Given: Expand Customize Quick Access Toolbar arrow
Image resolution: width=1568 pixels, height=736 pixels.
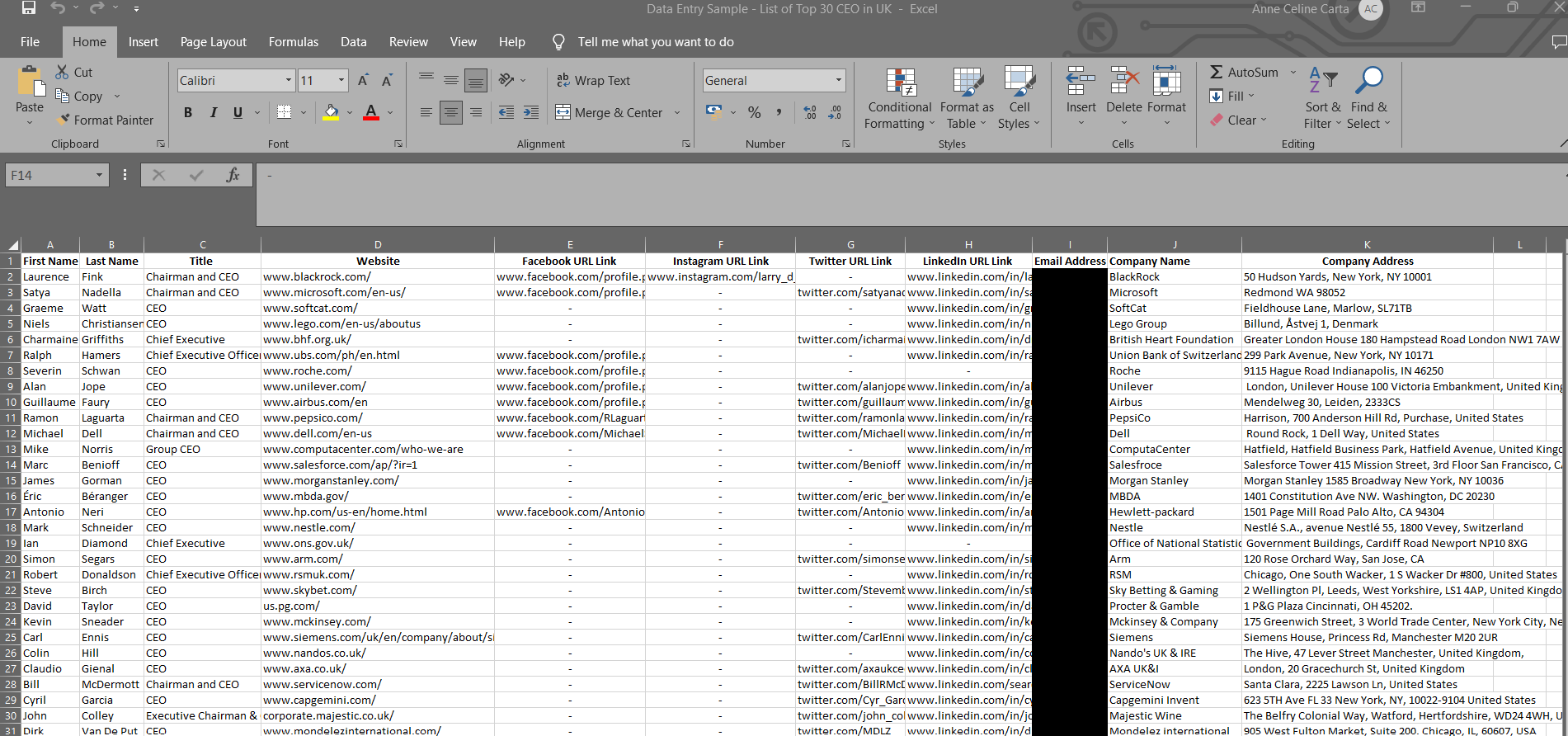Looking at the screenshot, I should click(136, 8).
